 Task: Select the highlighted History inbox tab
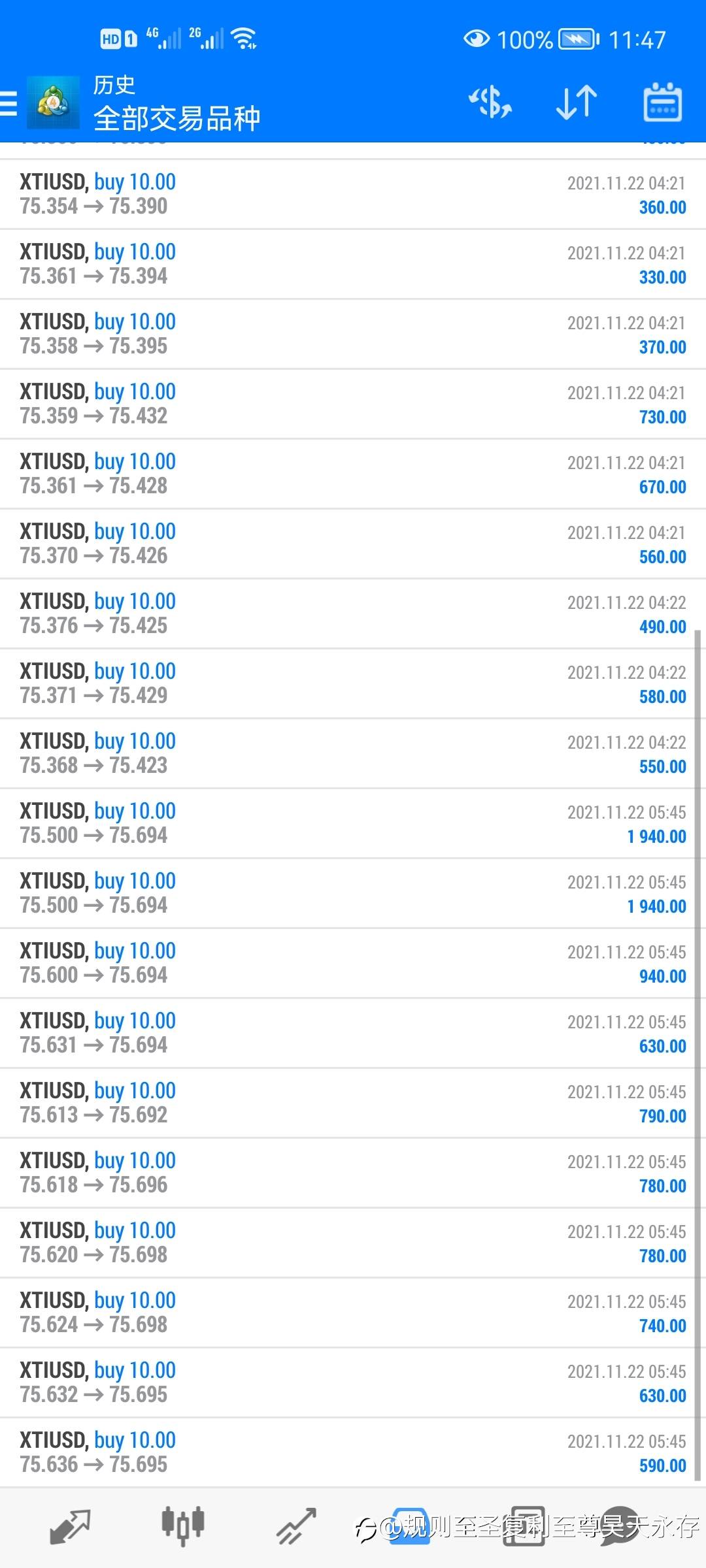click(x=410, y=1527)
